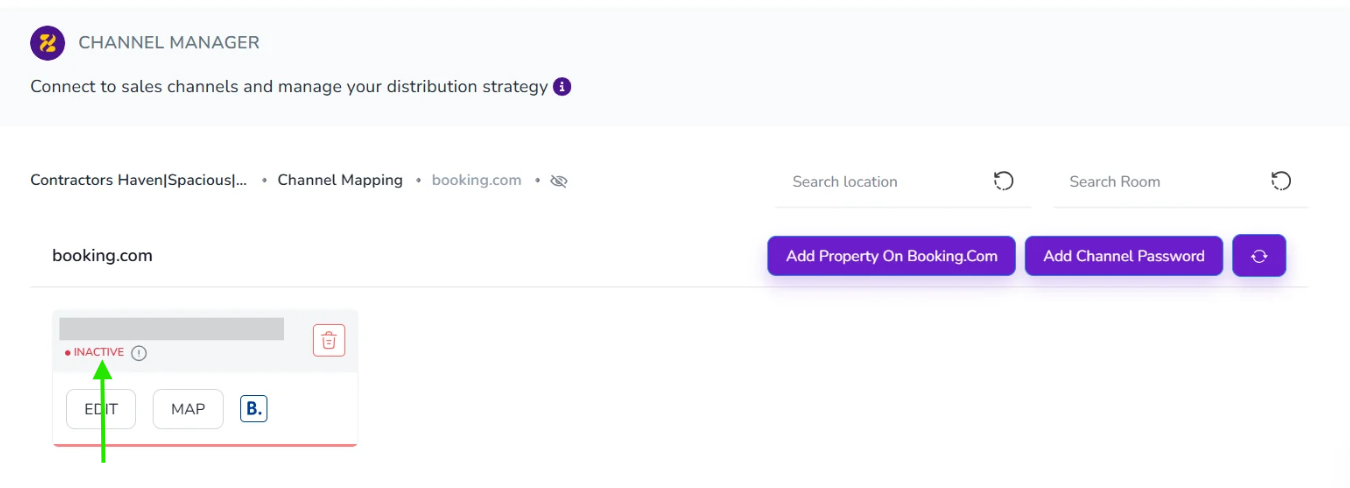Focus the Search Room input
1350x488 pixels.
coord(1155,182)
